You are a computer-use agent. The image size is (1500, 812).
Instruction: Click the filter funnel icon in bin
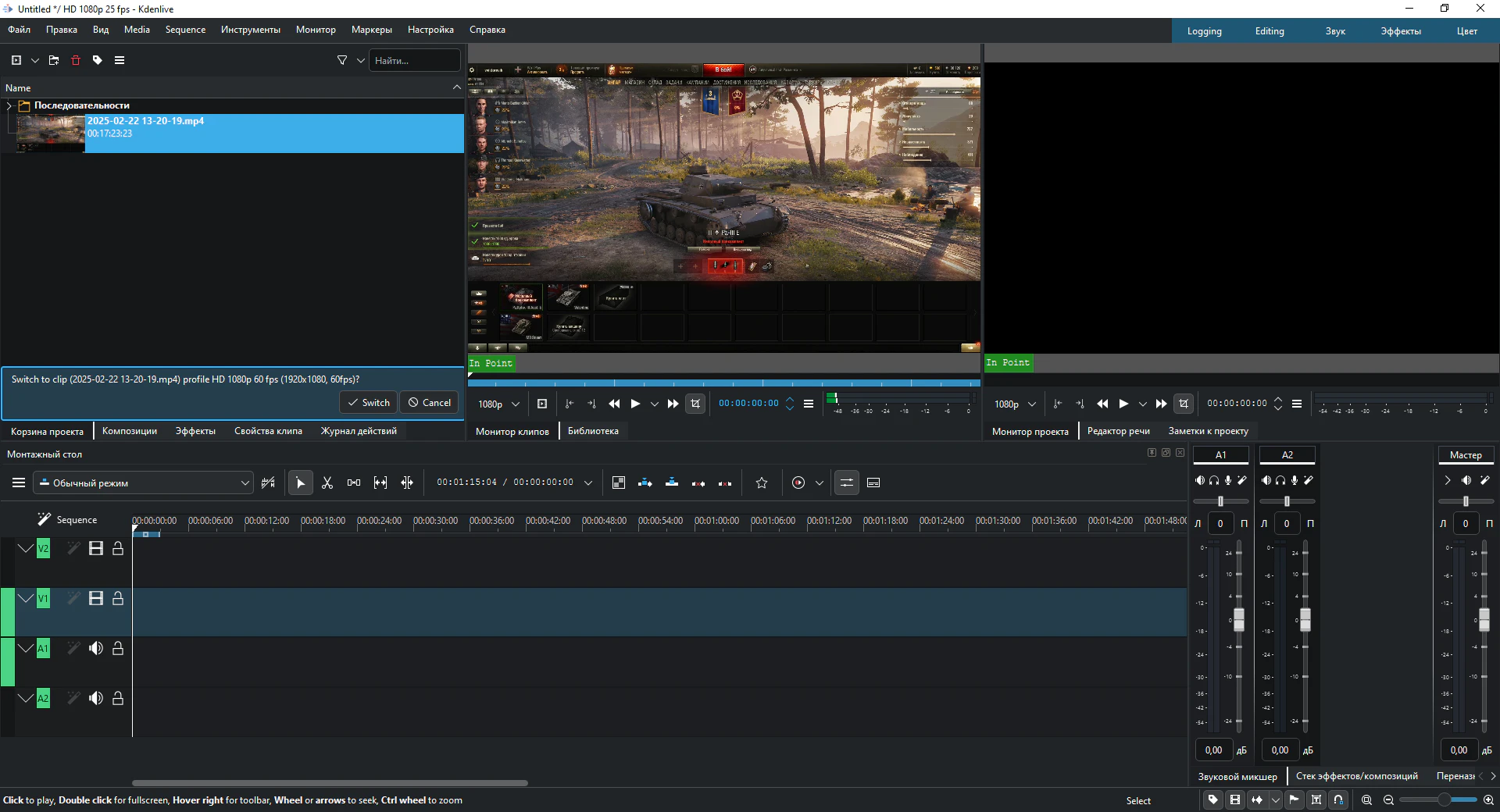coord(342,60)
